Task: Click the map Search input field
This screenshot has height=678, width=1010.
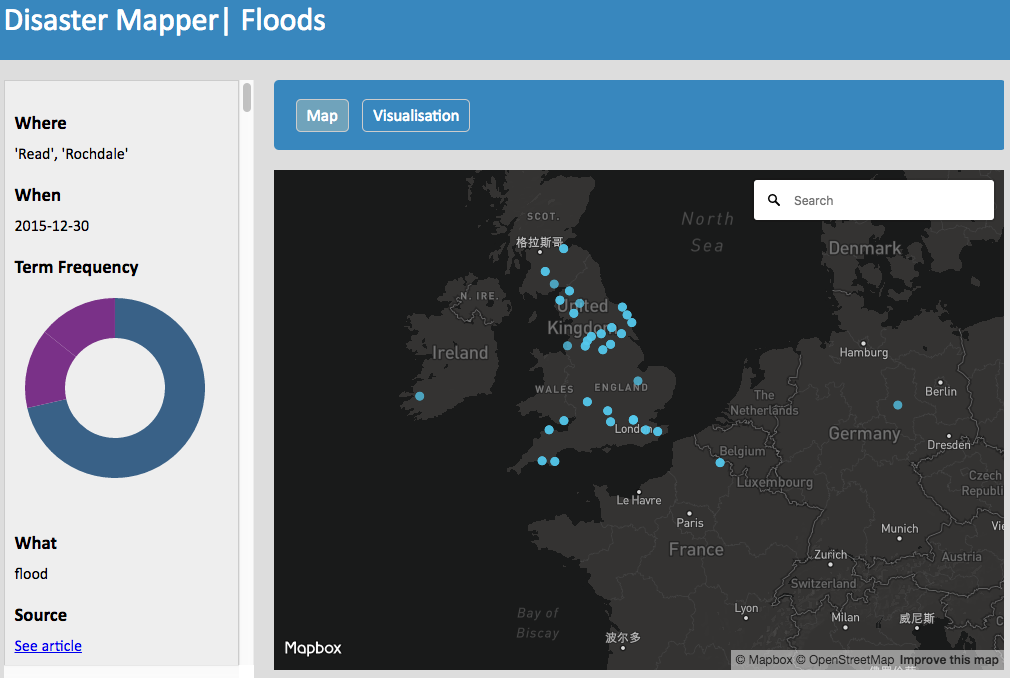Action: tap(885, 201)
